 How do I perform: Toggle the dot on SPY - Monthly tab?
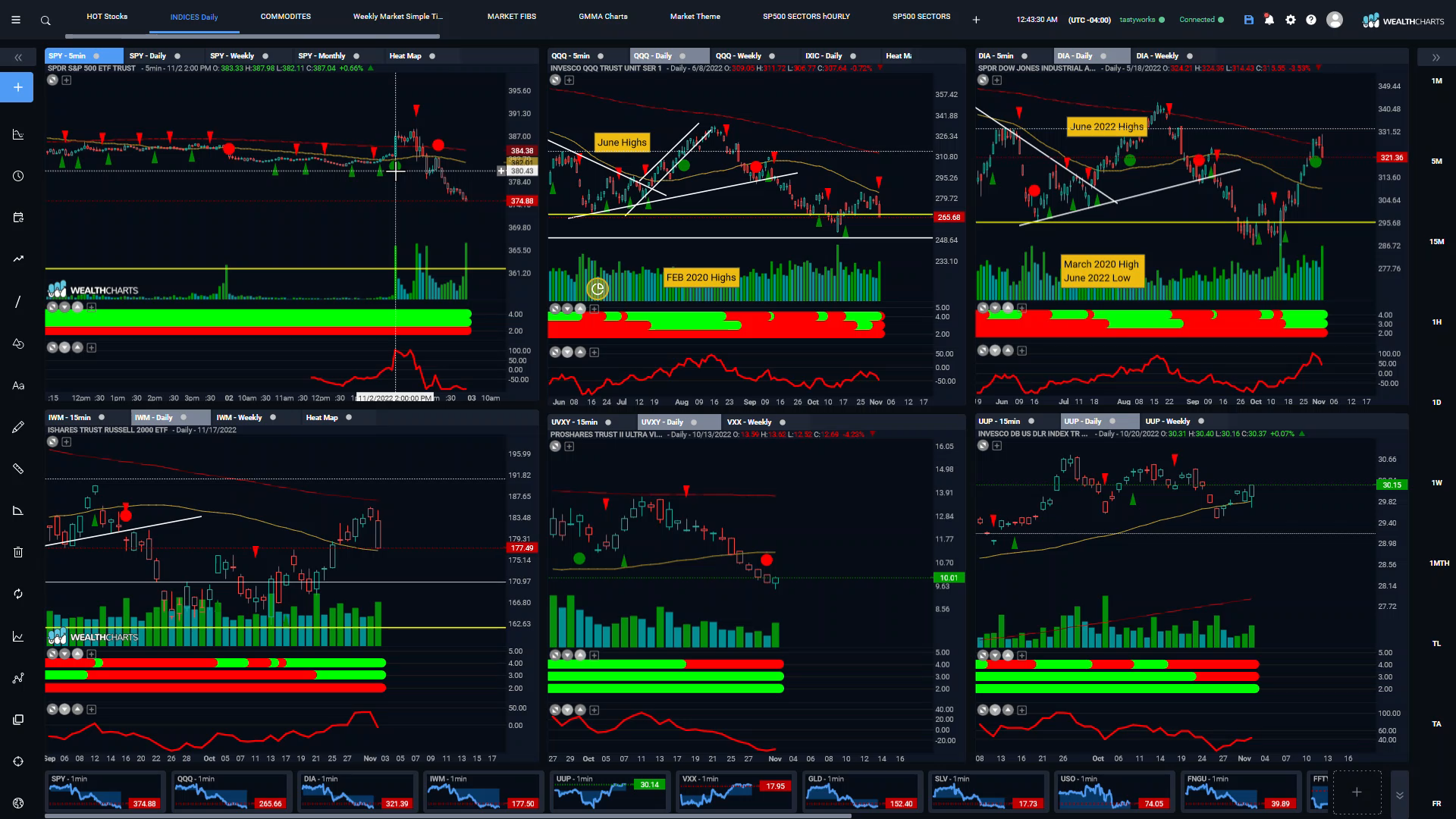(356, 56)
